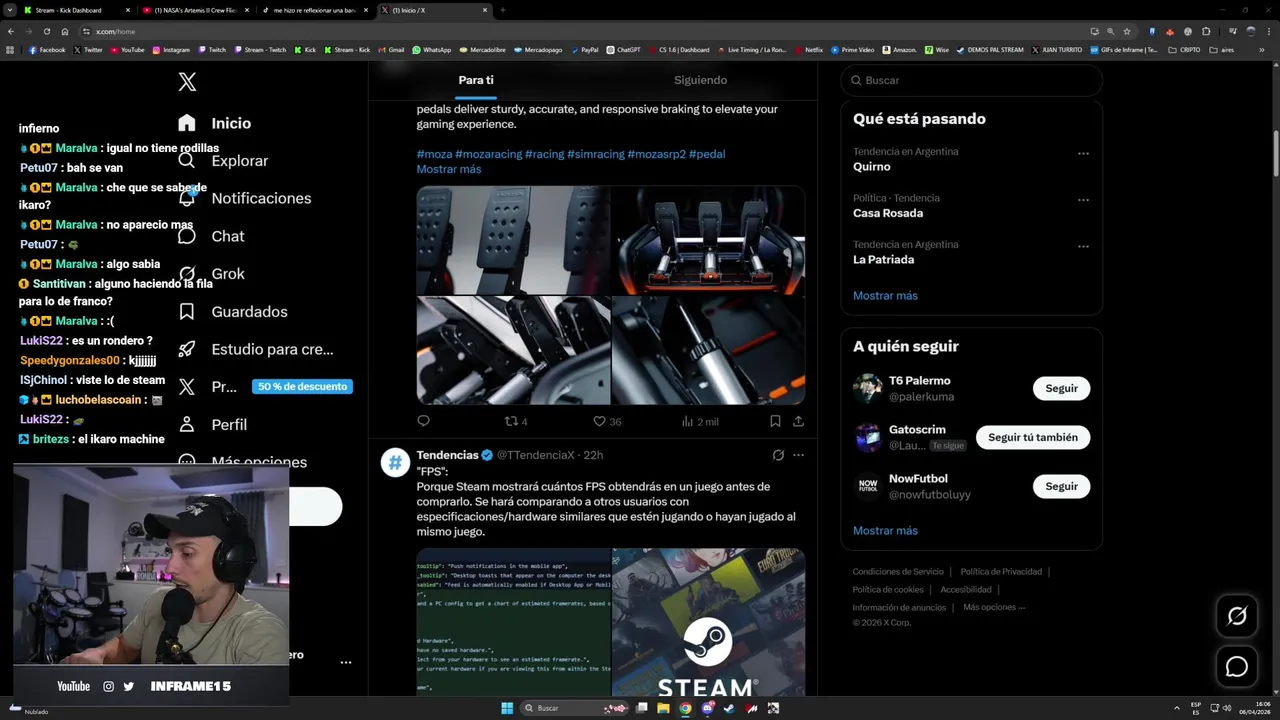Open Condiciones de Servicio link
This screenshot has height=720, width=1280.
898,572
